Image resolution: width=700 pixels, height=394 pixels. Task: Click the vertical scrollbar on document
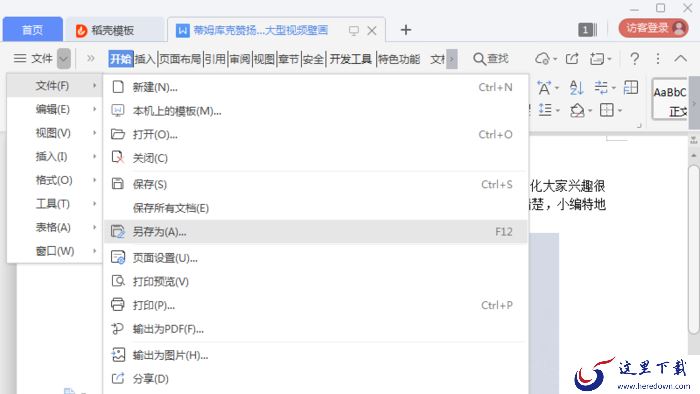pyautogui.click(x=693, y=250)
